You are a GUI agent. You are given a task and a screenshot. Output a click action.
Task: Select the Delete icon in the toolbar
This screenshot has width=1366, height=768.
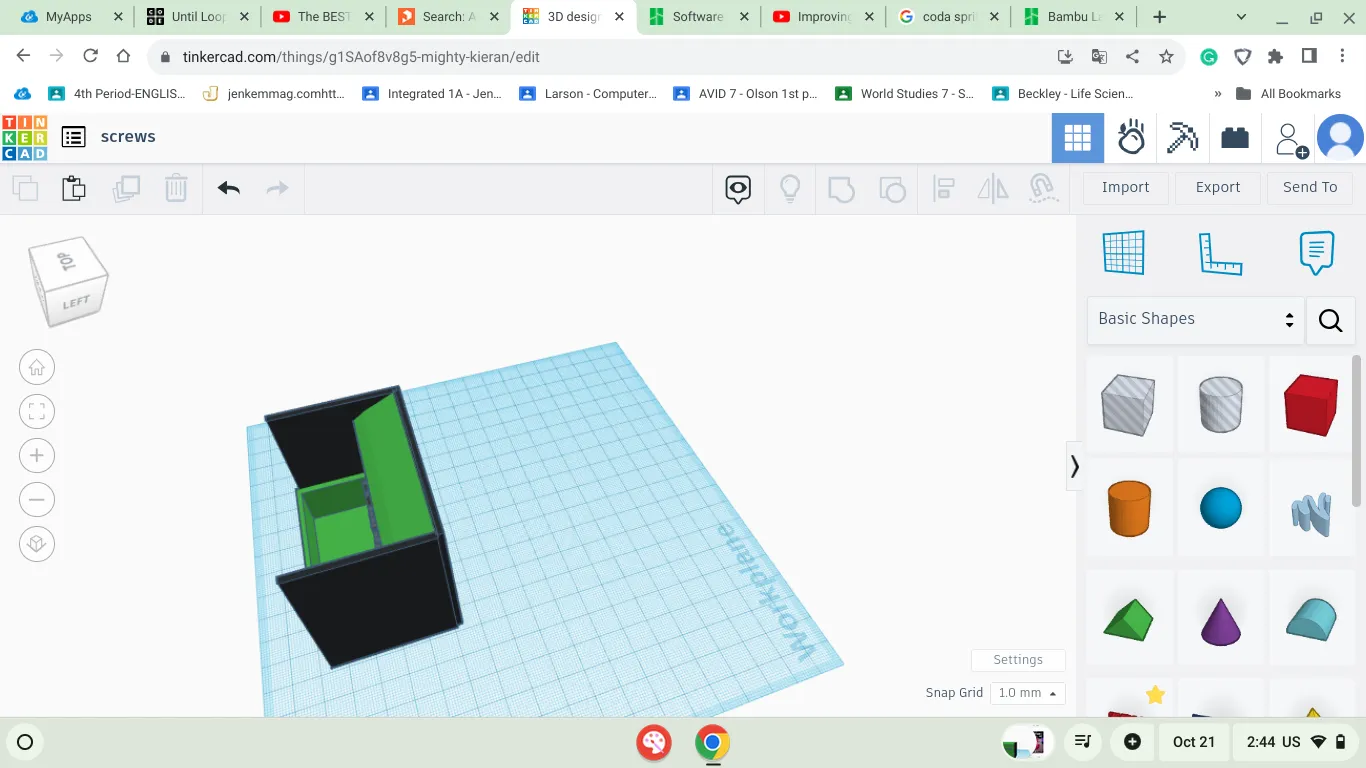(176, 188)
